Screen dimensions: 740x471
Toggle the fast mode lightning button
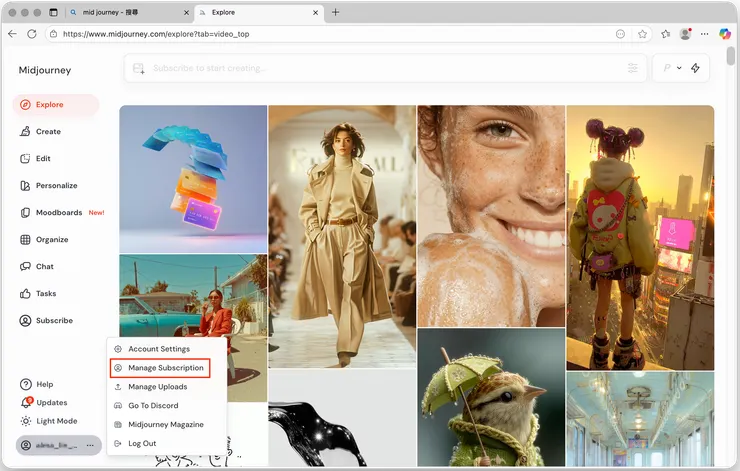695,68
